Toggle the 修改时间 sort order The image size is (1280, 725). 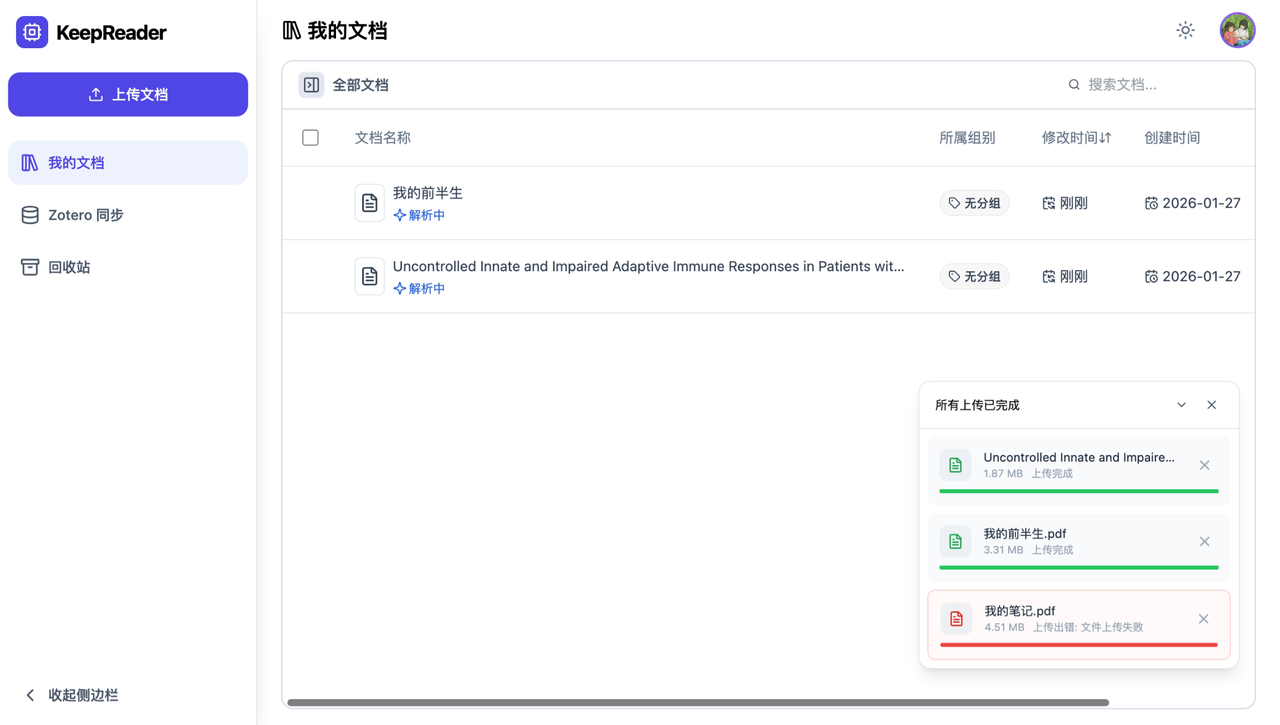tap(1076, 138)
